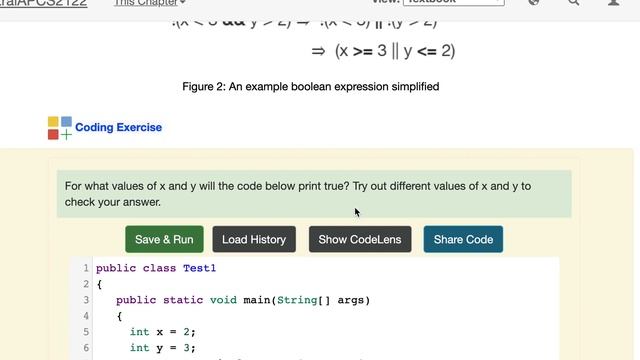The height and width of the screenshot is (360, 640).
Task: Open the This Chapter dropdown menu
Action: coord(149,3)
